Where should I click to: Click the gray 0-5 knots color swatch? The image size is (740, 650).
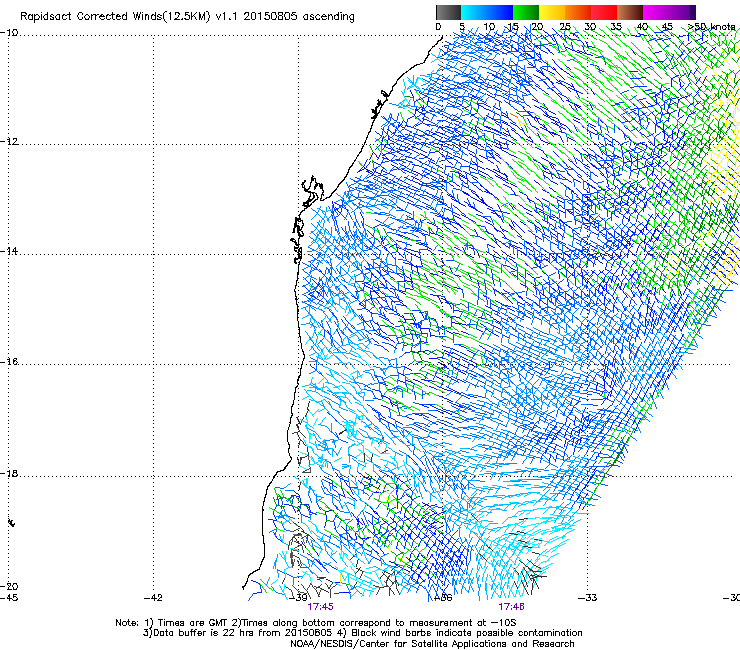[x=448, y=12]
